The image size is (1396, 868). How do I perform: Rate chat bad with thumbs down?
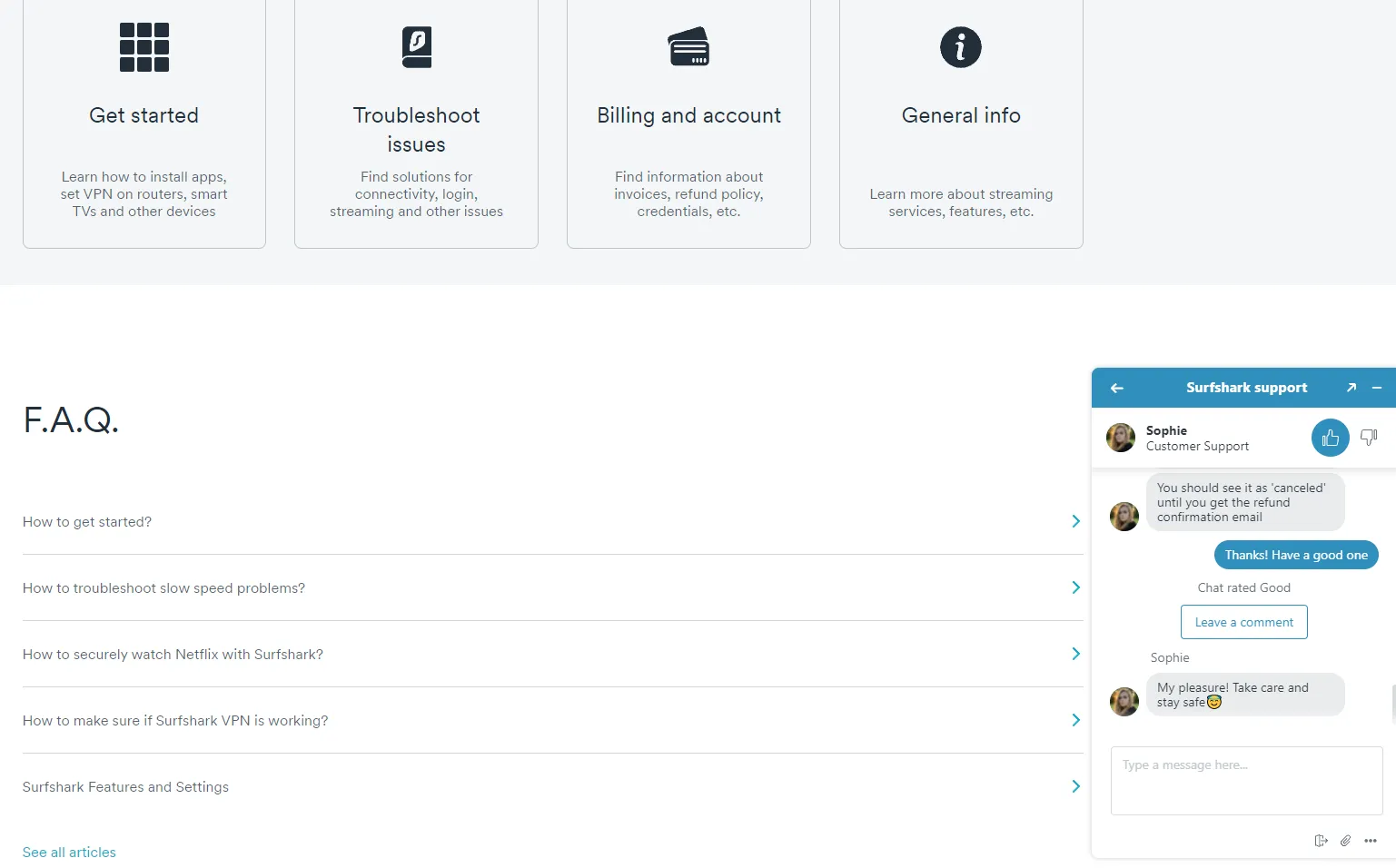[x=1369, y=439]
